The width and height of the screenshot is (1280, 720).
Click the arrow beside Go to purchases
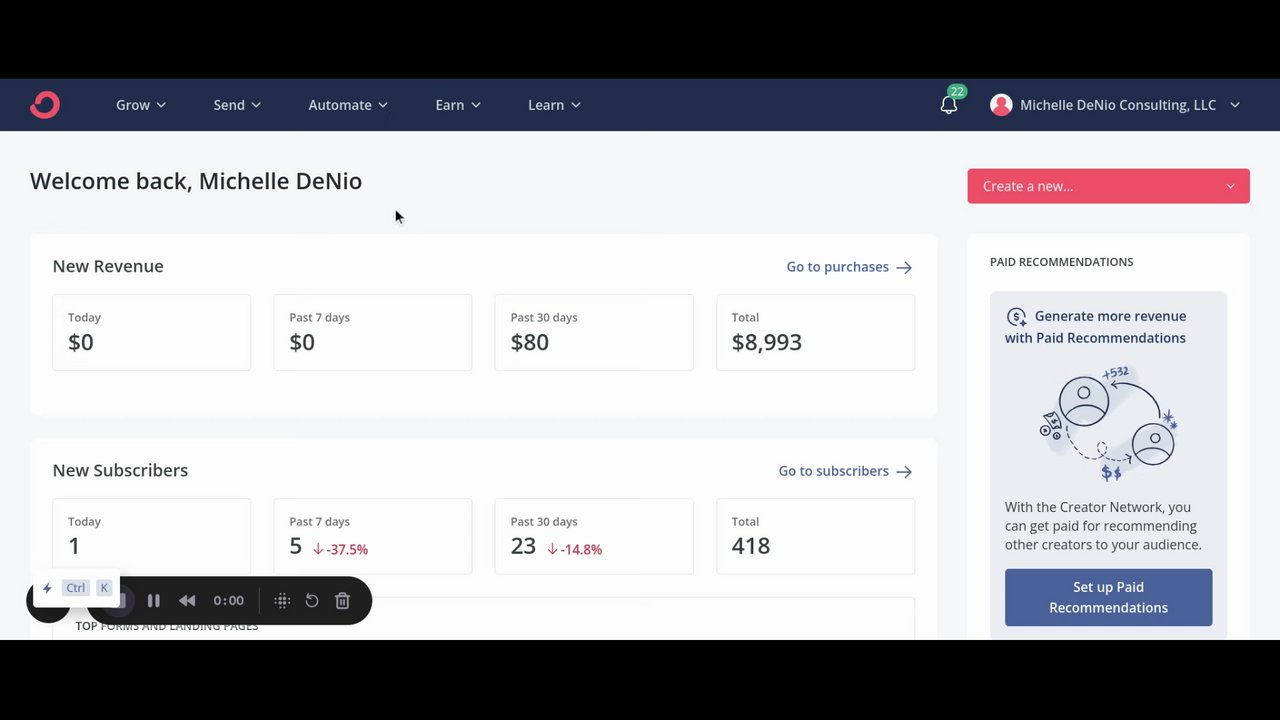coord(904,267)
